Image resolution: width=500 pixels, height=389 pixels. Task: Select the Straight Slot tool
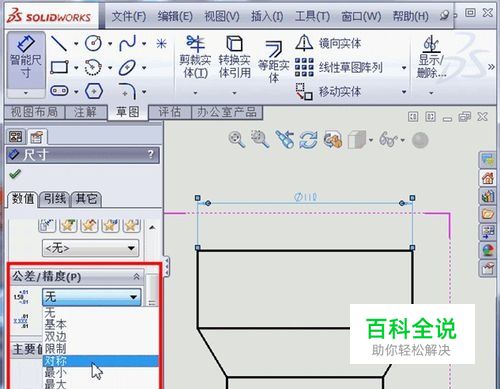59,91
